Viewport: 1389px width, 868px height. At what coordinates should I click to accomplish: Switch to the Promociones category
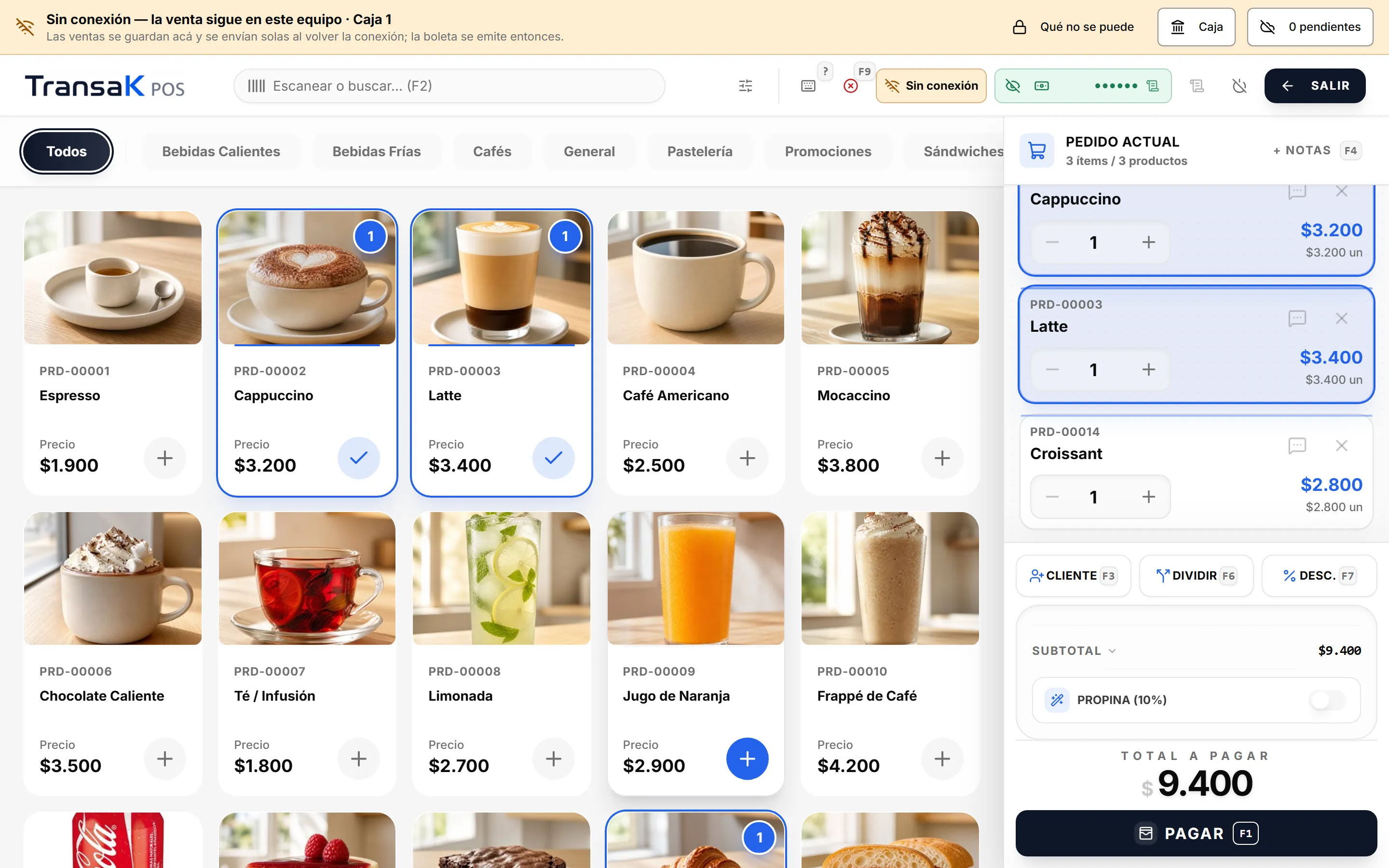828,151
